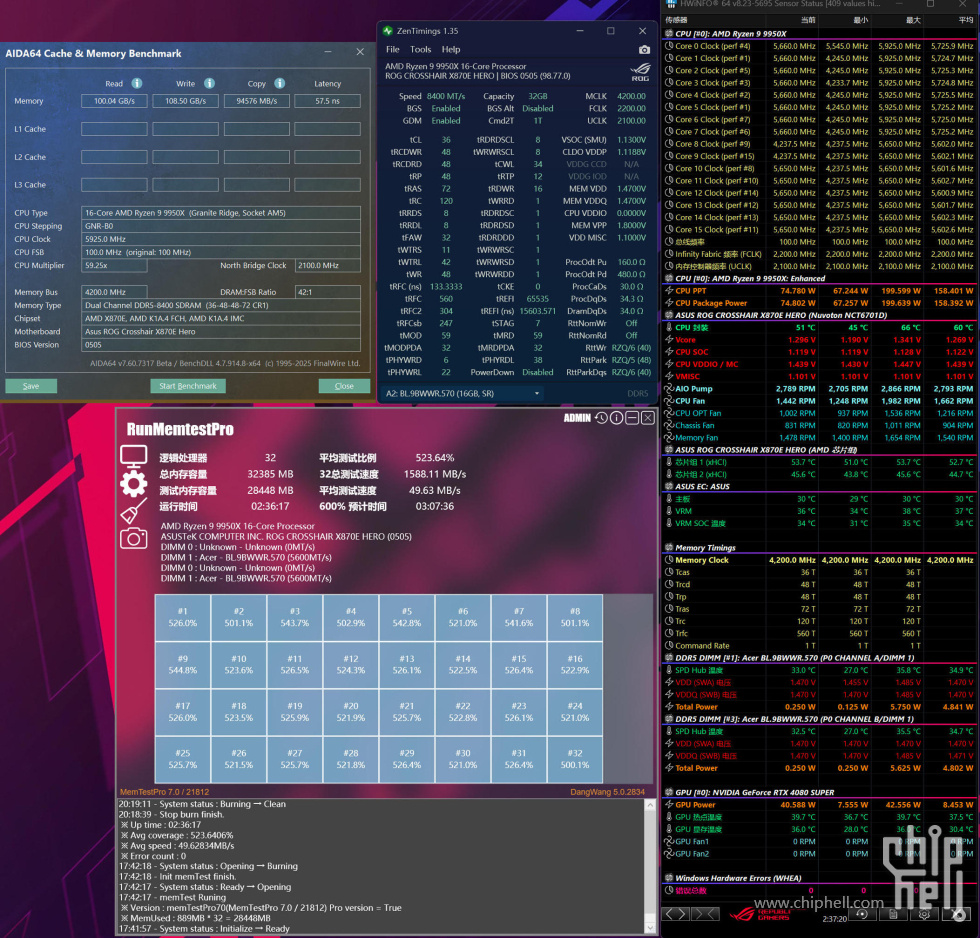Click RunMemtestPro camera screenshot icon

[x=133, y=538]
